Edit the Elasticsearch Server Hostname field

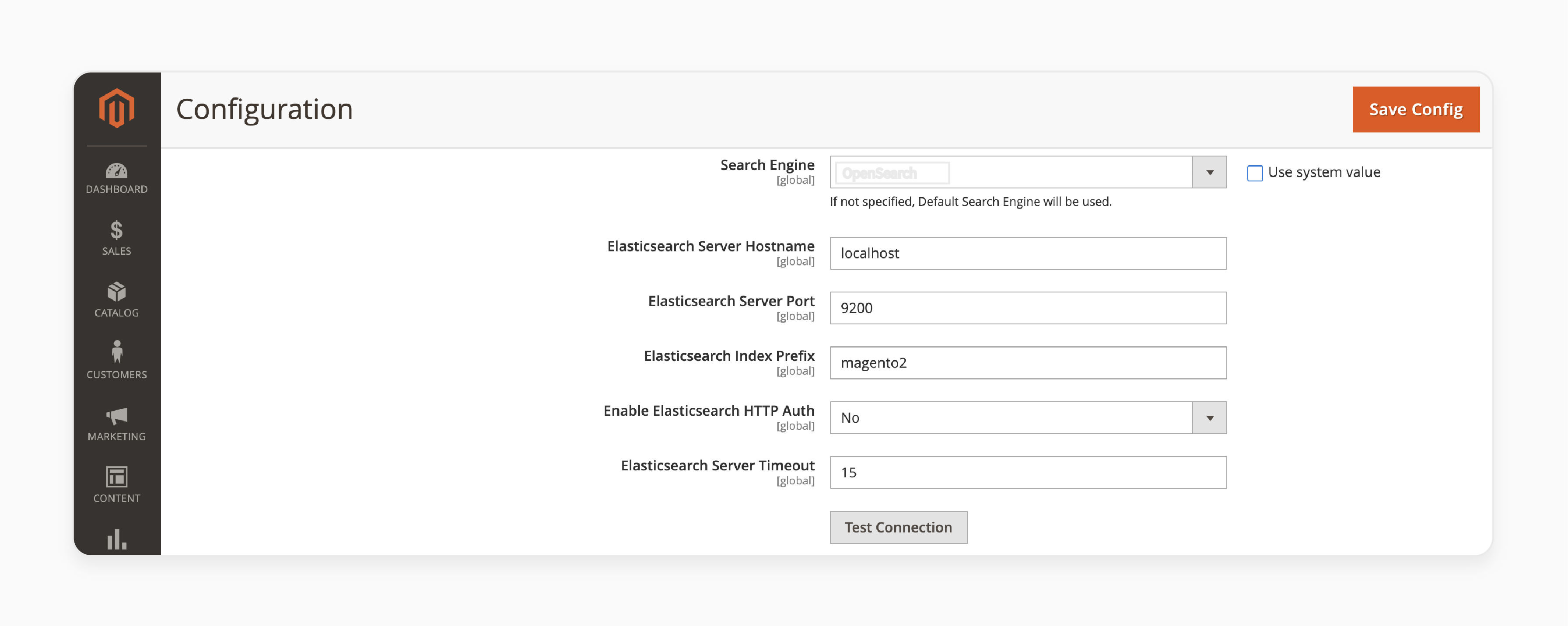(x=1028, y=253)
